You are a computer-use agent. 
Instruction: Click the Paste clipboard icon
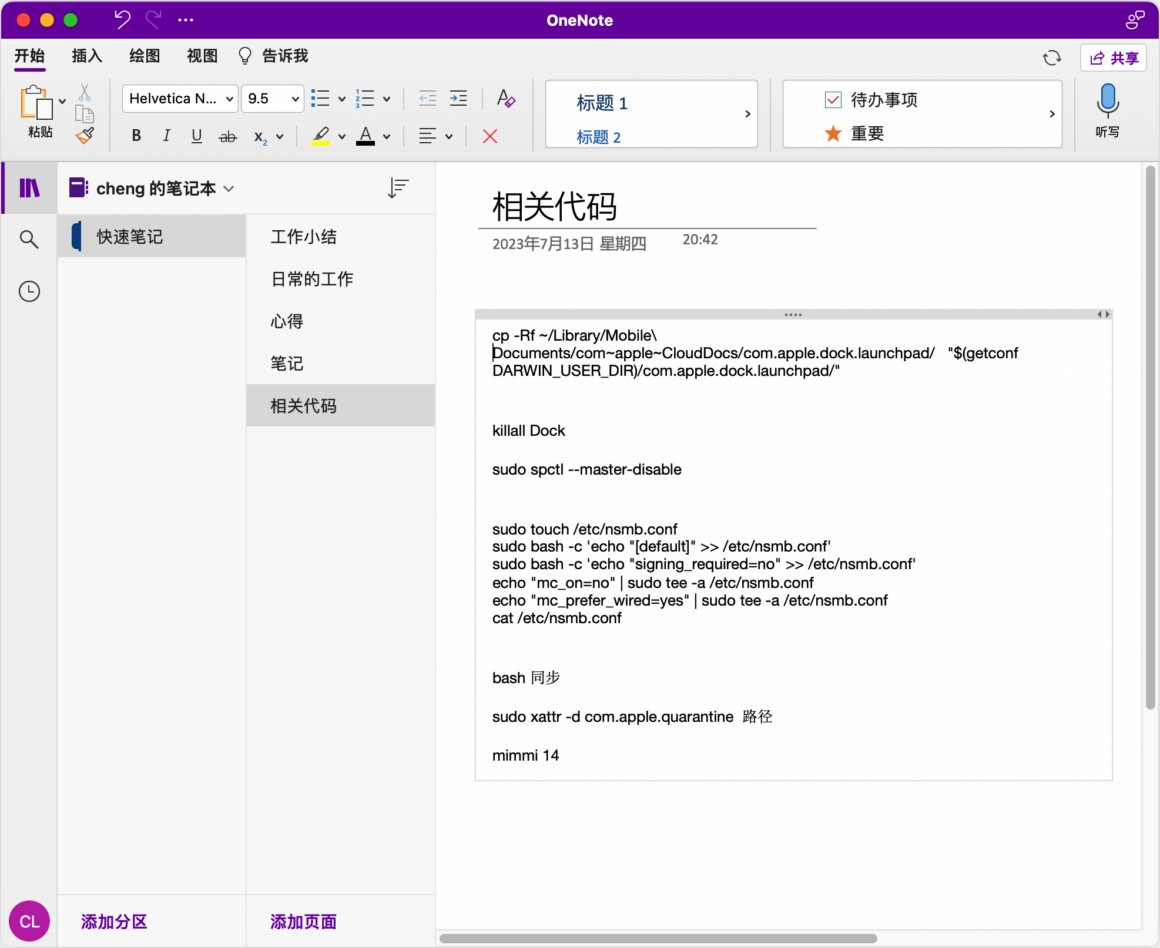coord(37,103)
